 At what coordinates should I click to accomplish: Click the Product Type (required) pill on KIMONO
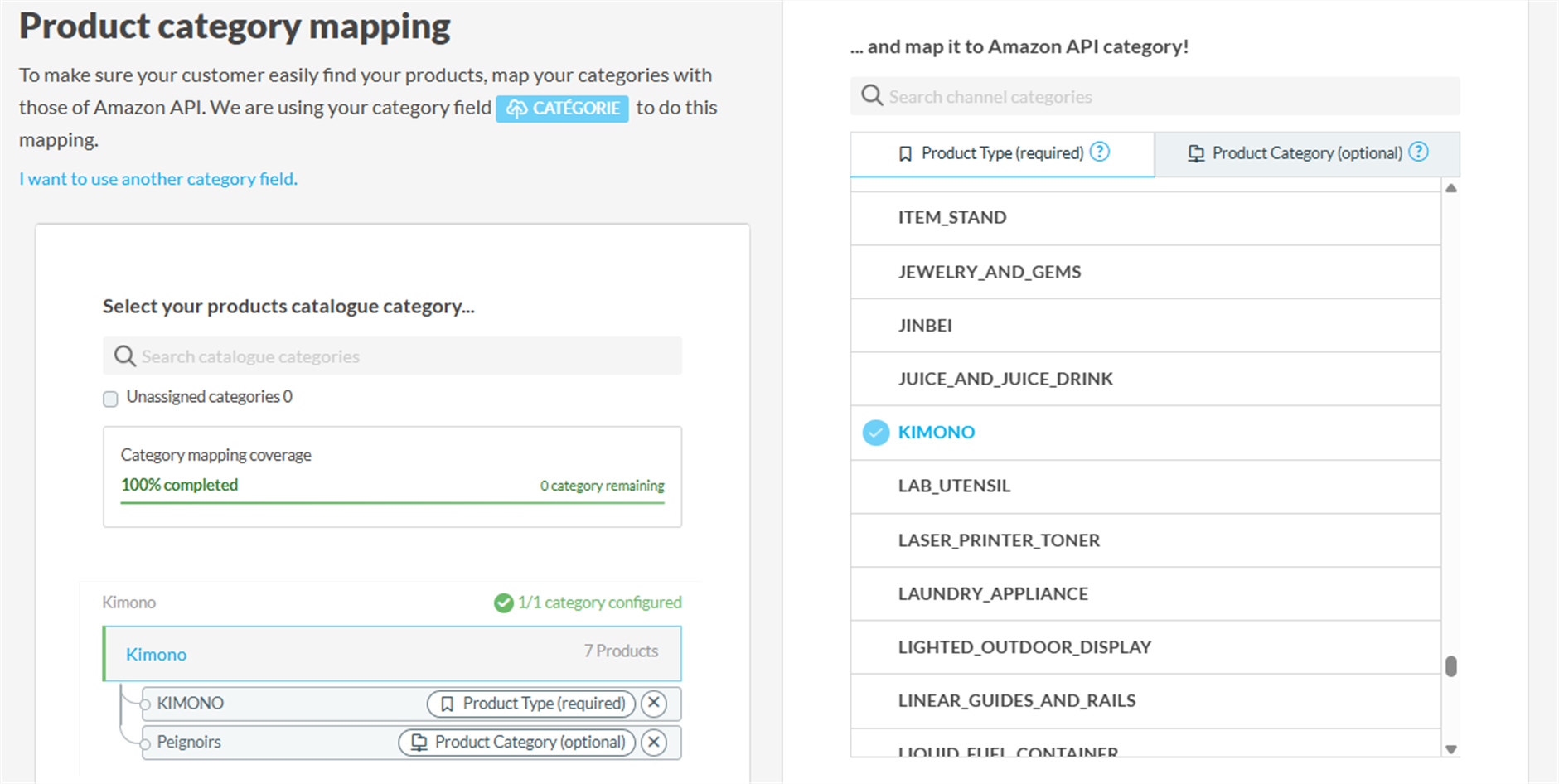coord(531,704)
